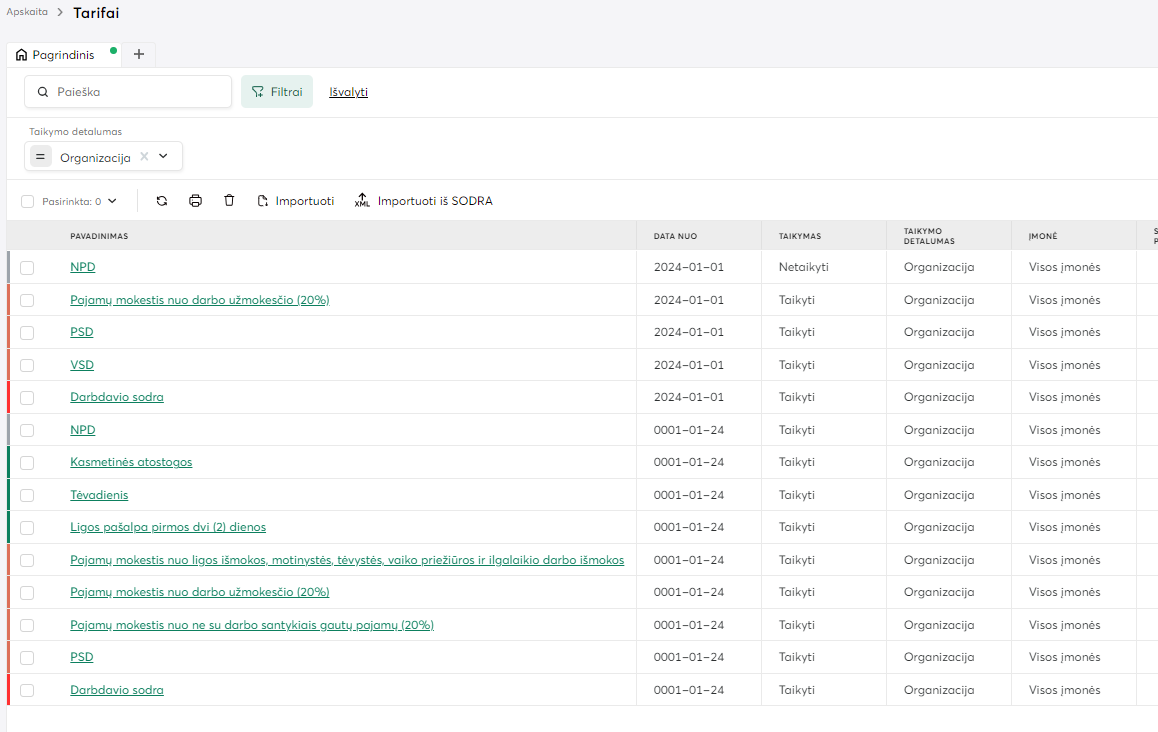Clear the Organizacija filter value with X
Viewport: 1158px width, 732px height.
(144, 157)
